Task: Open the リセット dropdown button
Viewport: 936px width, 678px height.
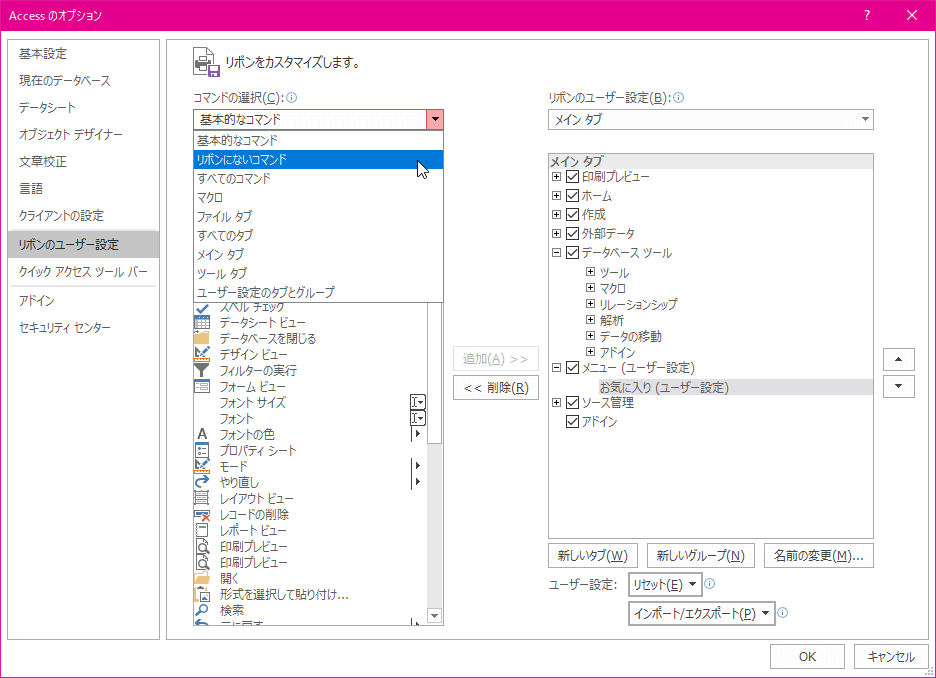Action: [665, 584]
